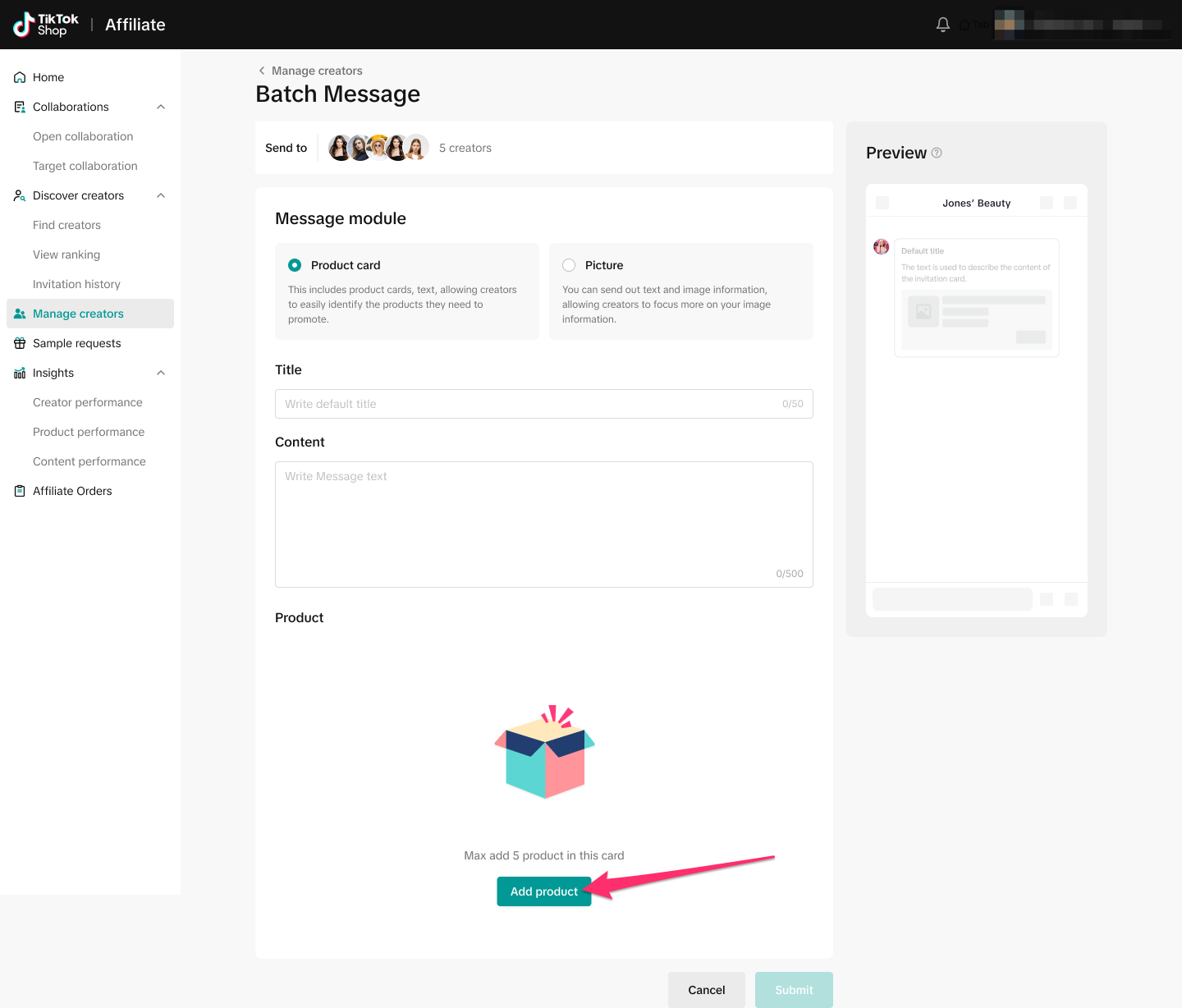Click the Cancel button
Image resolution: width=1182 pixels, height=1008 pixels.
[x=706, y=990]
